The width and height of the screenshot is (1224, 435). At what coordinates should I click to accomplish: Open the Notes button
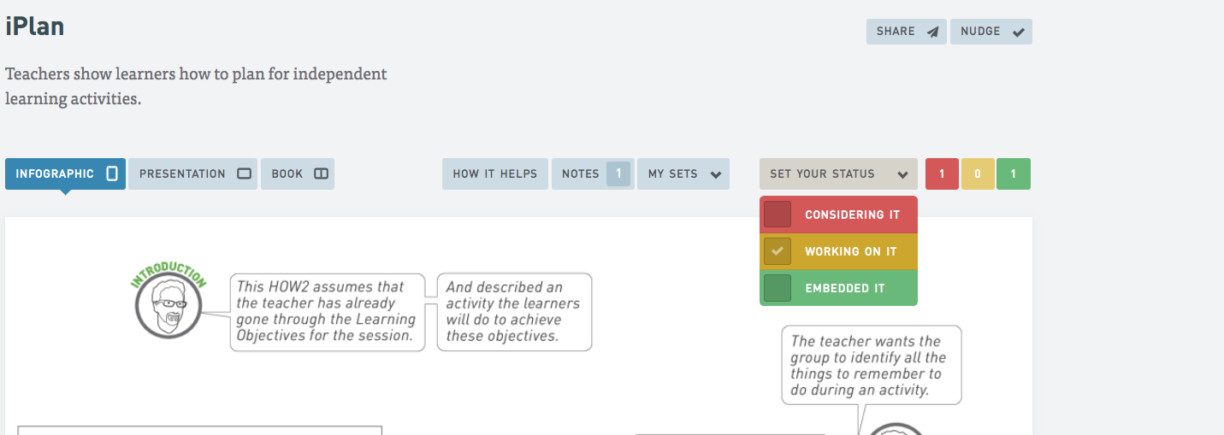pos(592,174)
